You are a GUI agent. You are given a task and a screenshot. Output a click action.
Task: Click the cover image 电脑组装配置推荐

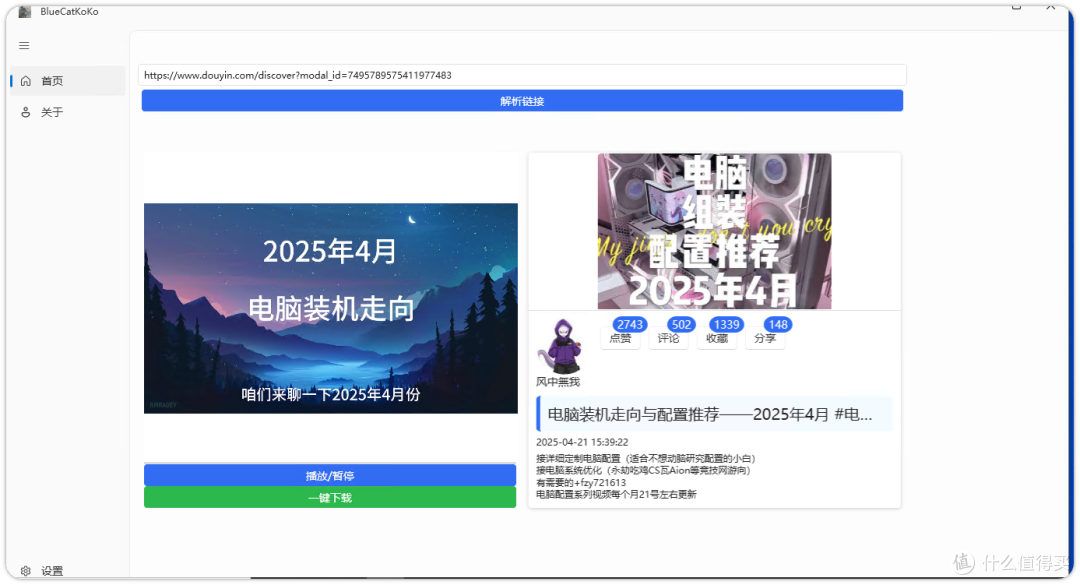pos(714,231)
